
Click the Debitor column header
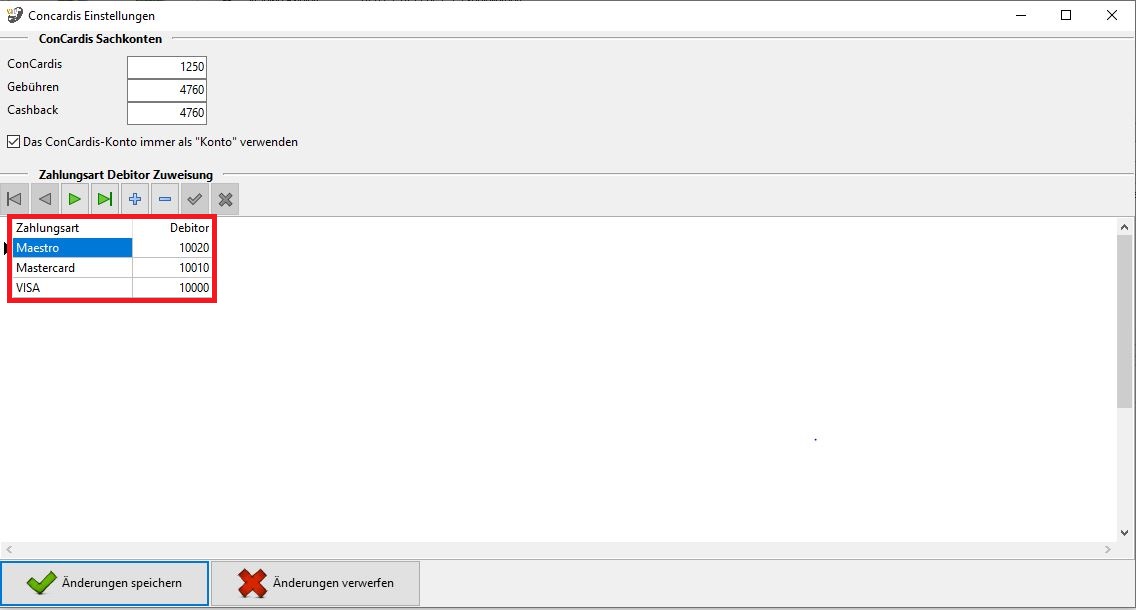(172, 228)
